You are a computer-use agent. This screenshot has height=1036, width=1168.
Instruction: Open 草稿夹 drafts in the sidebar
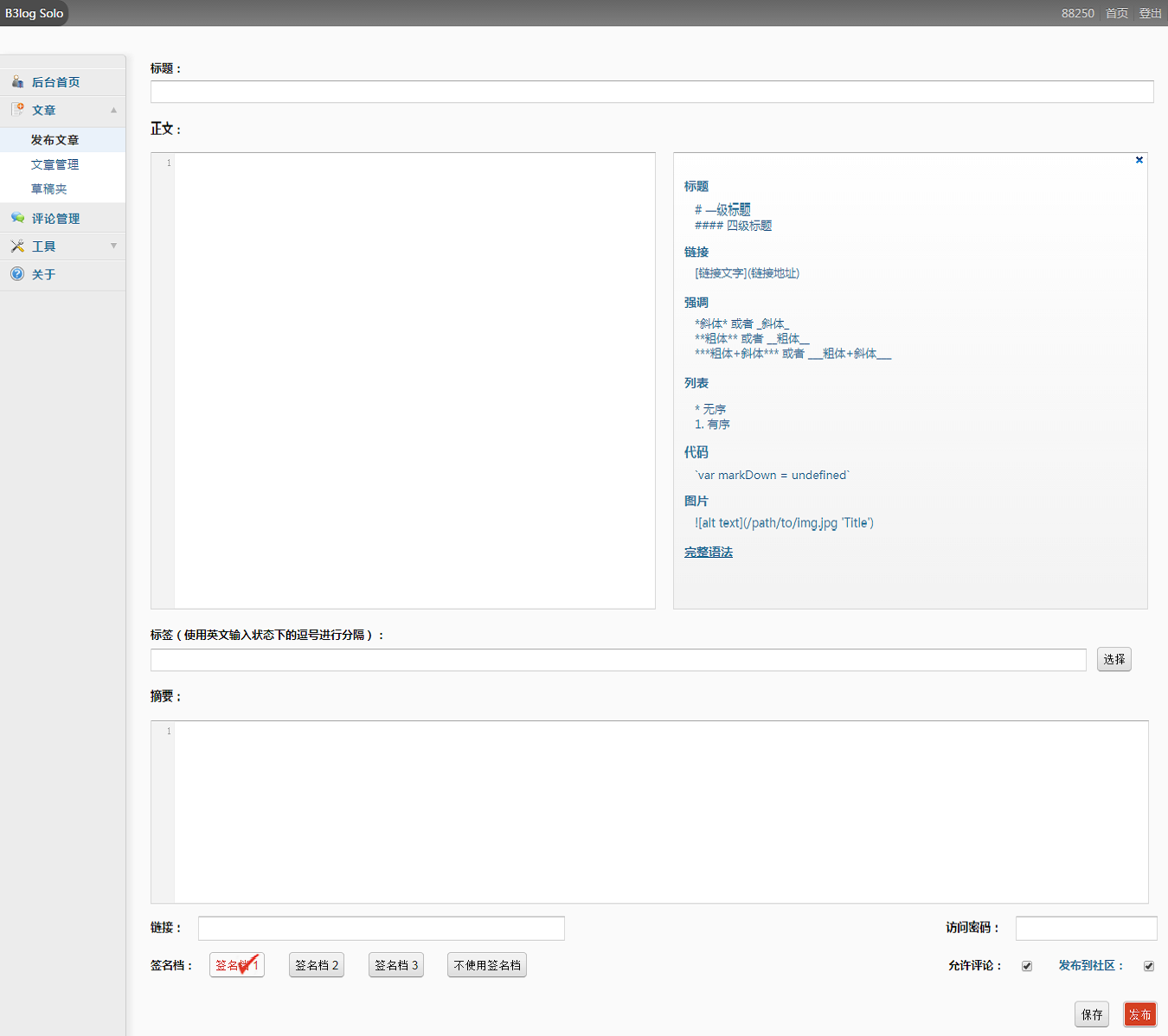tap(48, 189)
